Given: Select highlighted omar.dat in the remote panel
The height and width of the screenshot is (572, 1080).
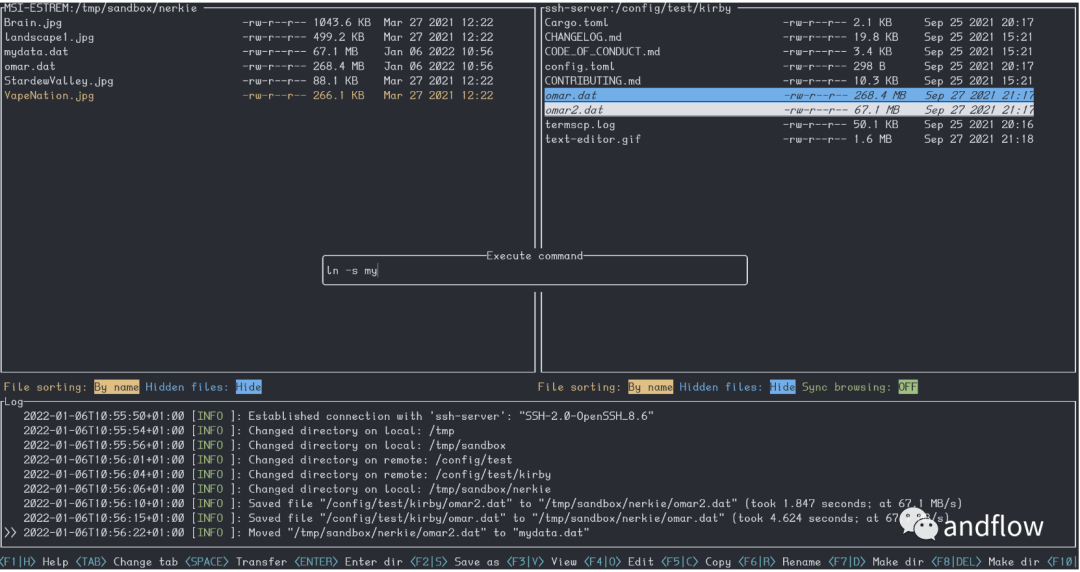Looking at the screenshot, I should (x=789, y=95).
